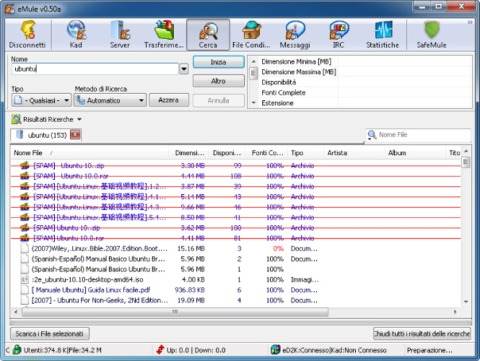
Task: Click the SafeMule shield icon
Action: tap(432, 31)
